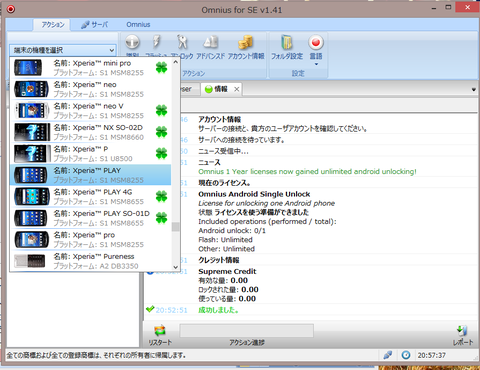Image resolution: width=480 pixels, height=370 pixels.
Task: Click the 20:57:37 time in status bar
Action: click(x=431, y=355)
